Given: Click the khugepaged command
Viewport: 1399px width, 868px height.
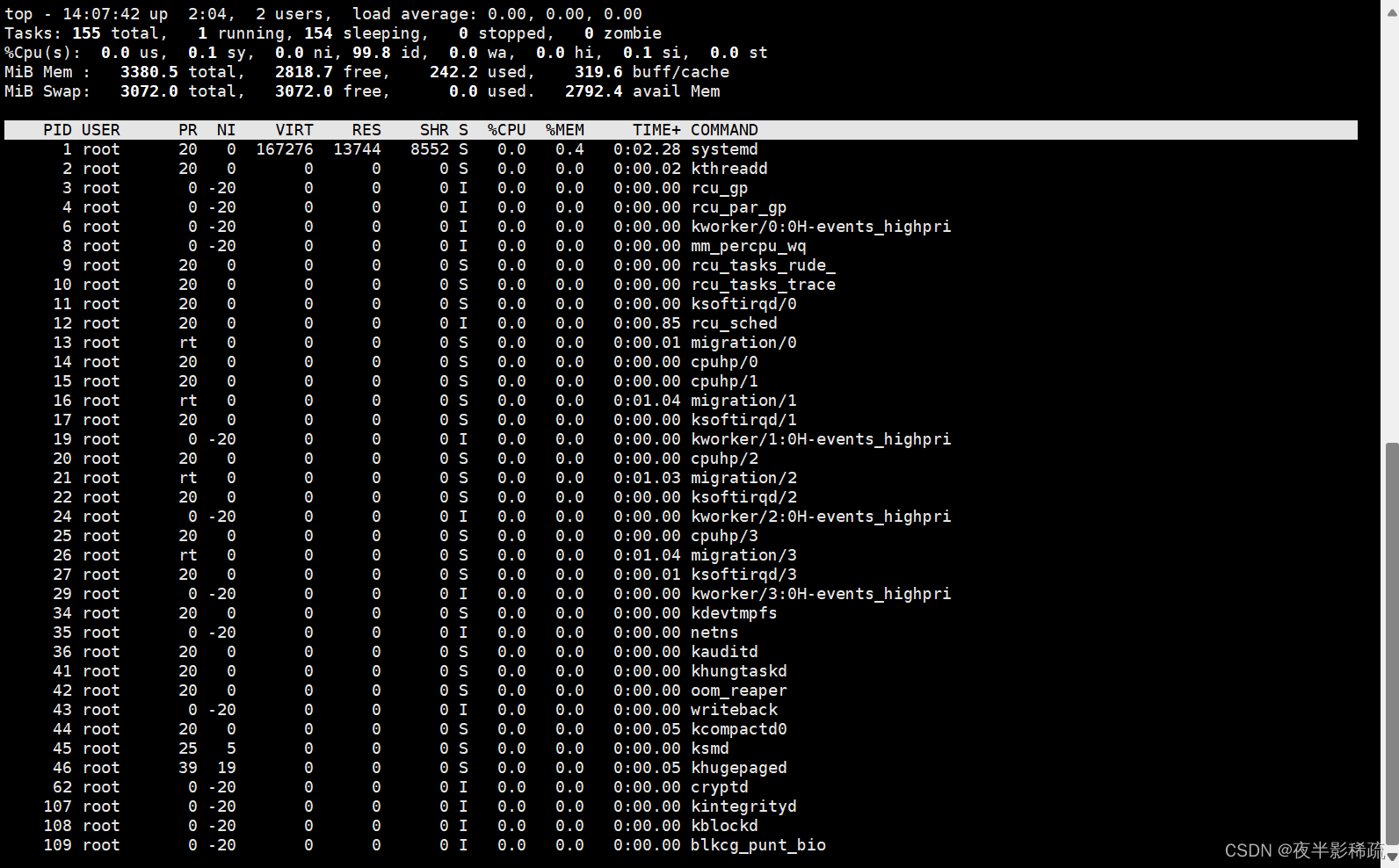Looking at the screenshot, I should pyautogui.click(x=739, y=768).
